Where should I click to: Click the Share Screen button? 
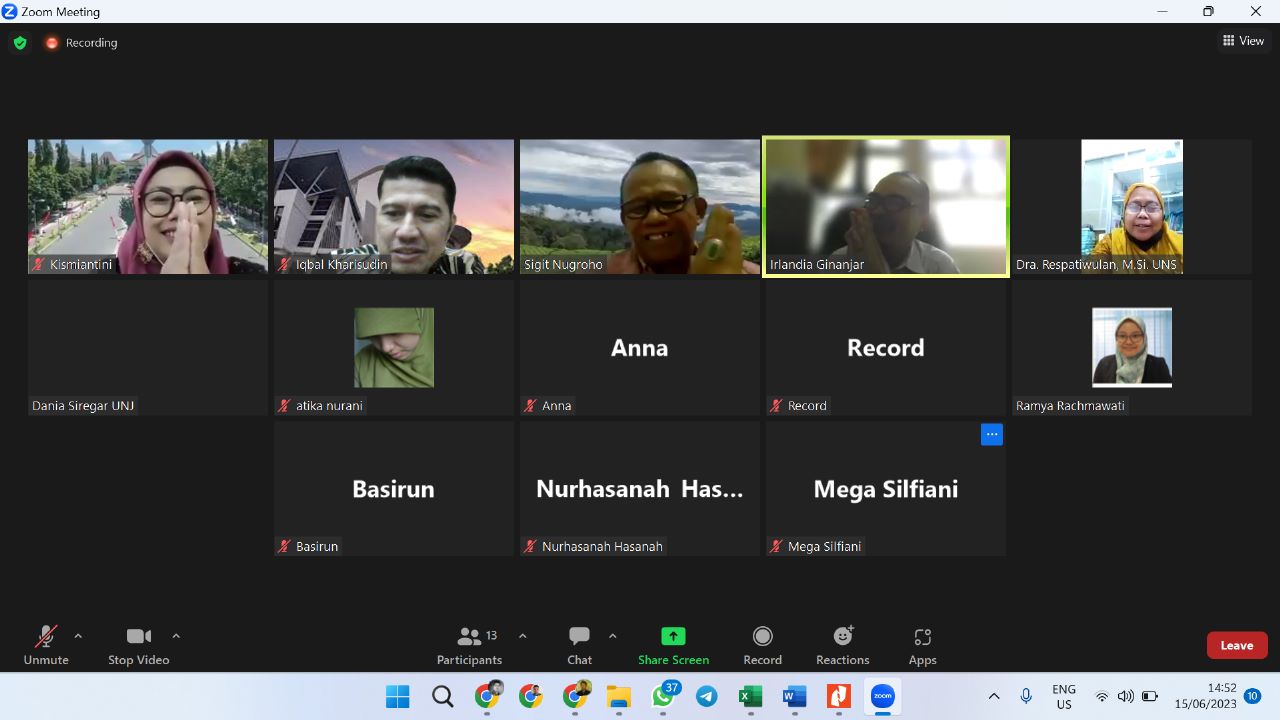[673, 646]
